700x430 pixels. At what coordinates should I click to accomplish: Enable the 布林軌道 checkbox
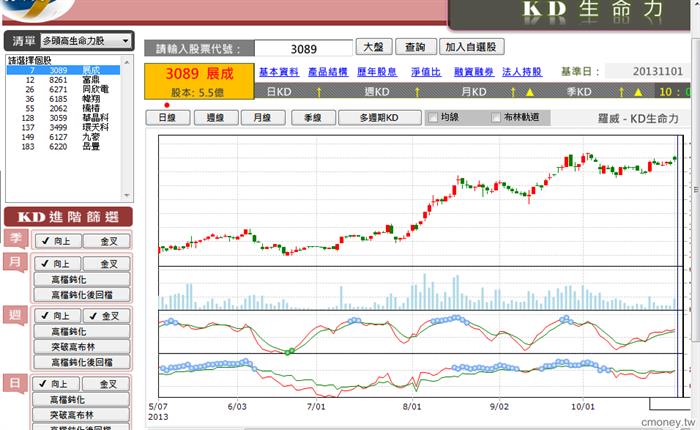[x=496, y=117]
